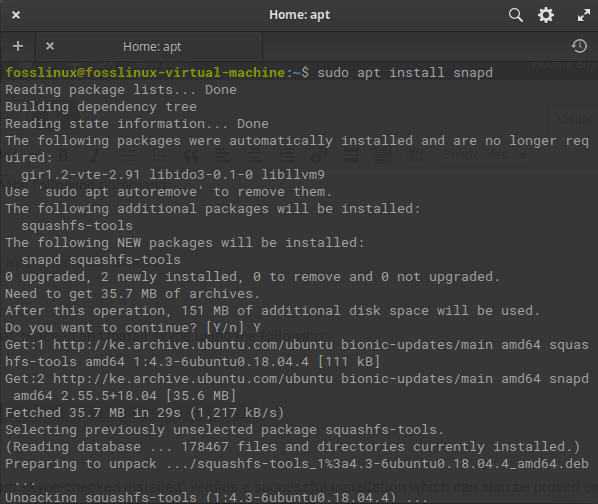Viewport: 598px width, 504px height.
Task: Close the terminal window with the X
Action: click(x=16, y=15)
